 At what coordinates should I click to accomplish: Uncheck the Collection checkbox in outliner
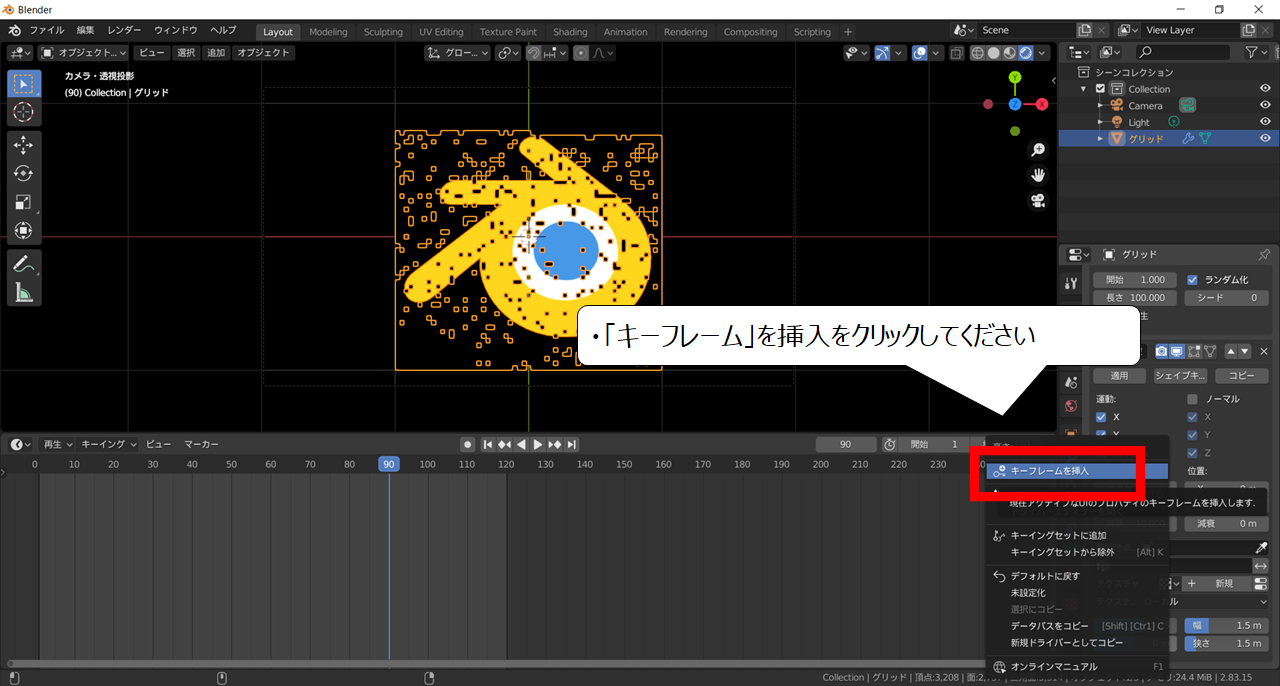1101,89
